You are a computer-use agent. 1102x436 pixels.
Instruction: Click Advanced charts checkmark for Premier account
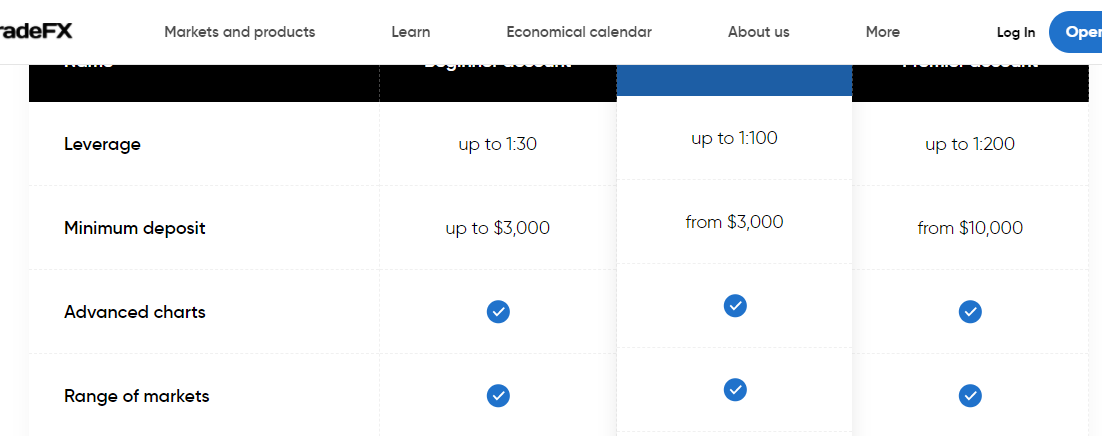pos(970,312)
